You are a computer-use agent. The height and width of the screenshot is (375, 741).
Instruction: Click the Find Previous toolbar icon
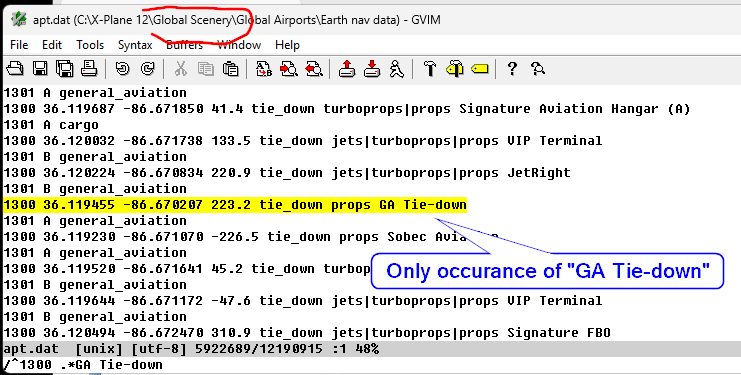click(314, 69)
